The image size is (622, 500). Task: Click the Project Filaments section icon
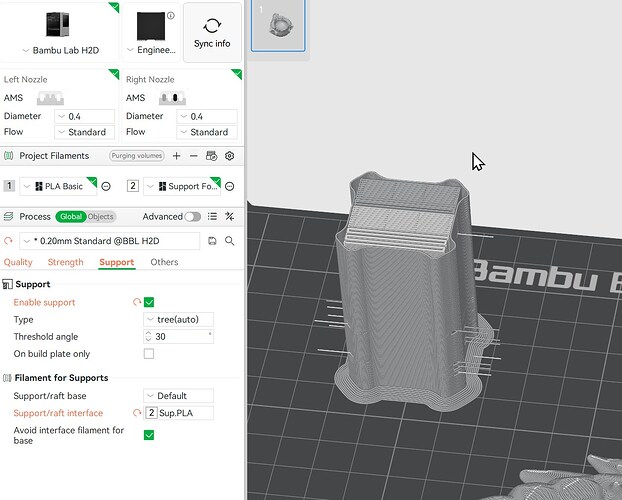[9, 156]
